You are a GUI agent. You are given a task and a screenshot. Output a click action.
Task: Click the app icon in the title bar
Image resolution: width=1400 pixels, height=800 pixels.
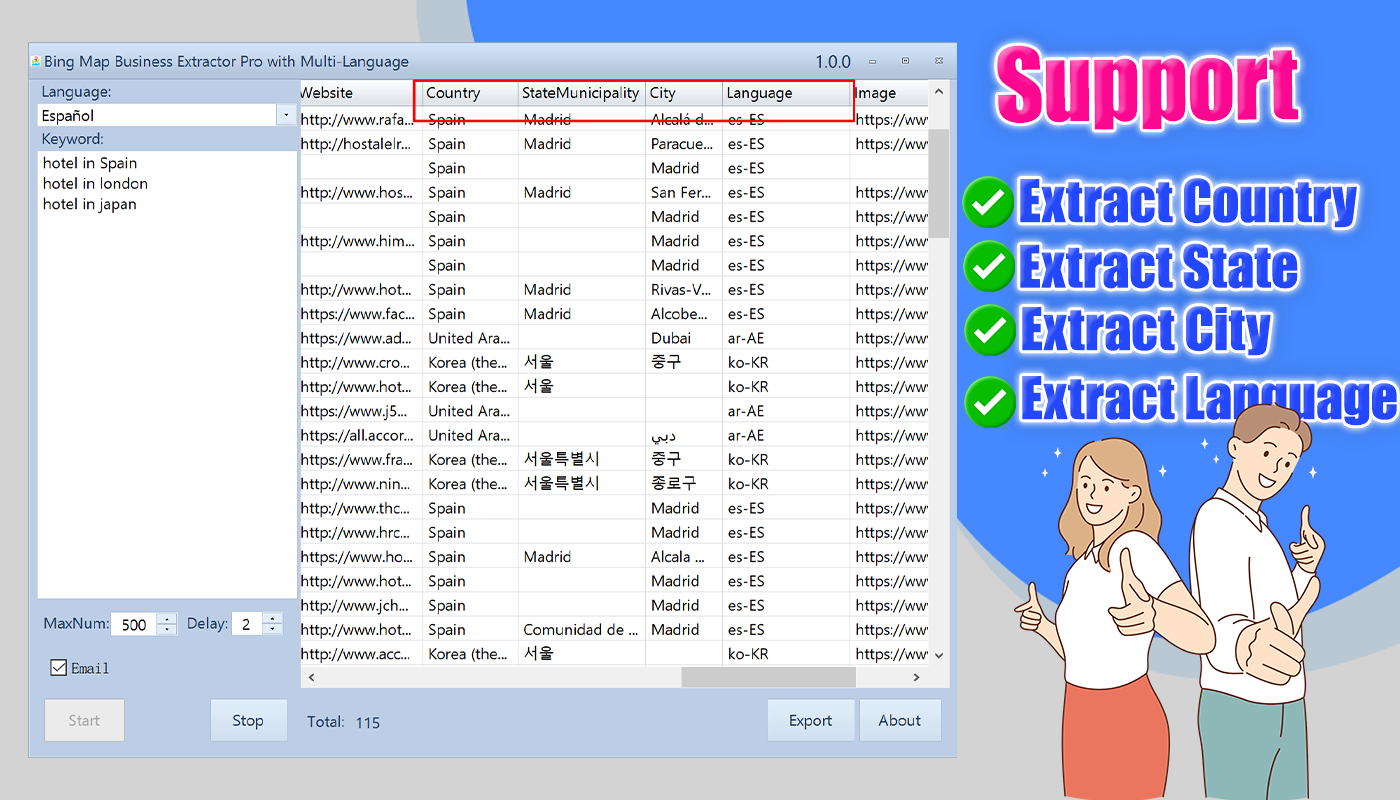point(36,61)
